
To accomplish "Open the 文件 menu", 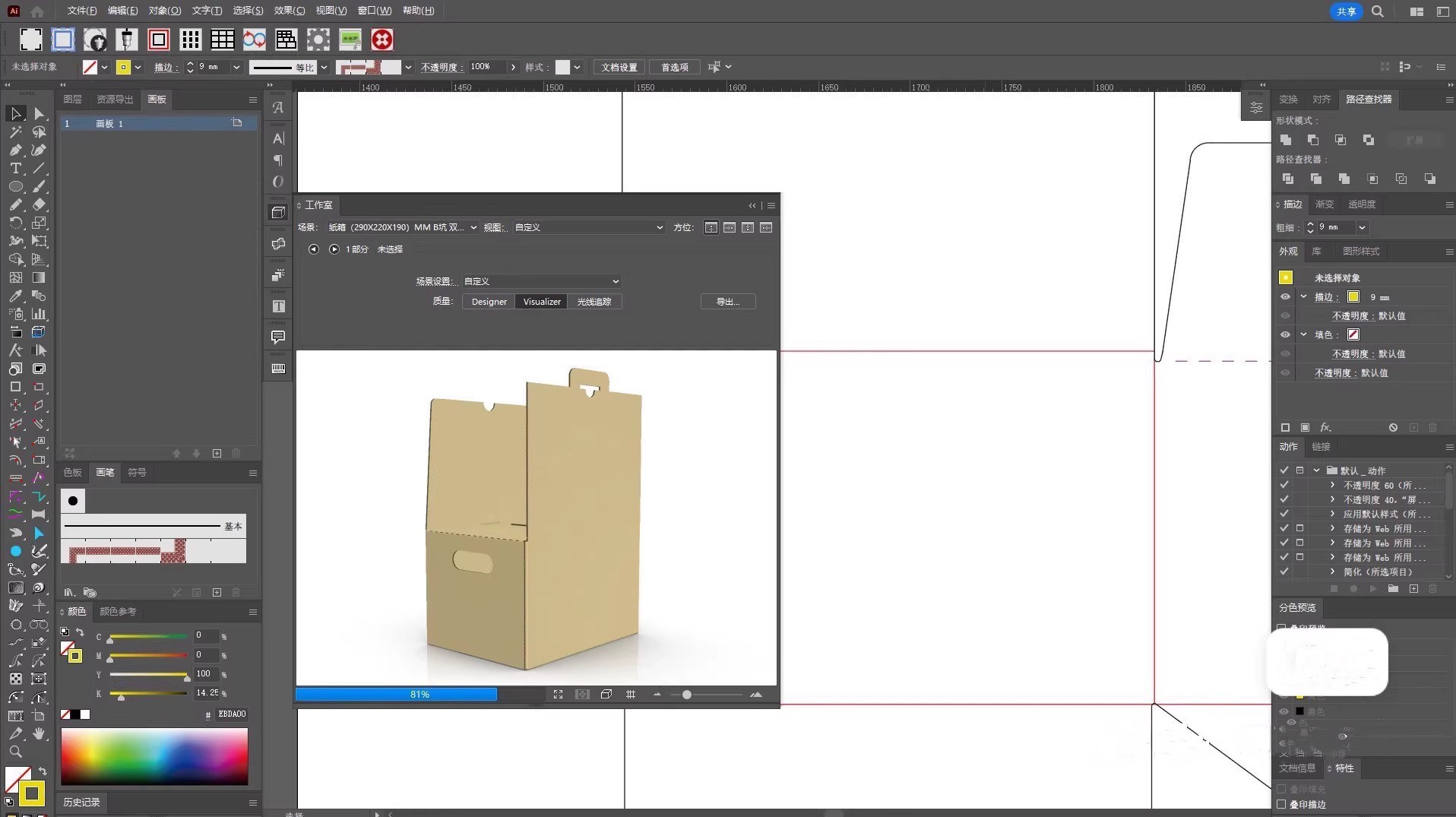I will 82,11.
